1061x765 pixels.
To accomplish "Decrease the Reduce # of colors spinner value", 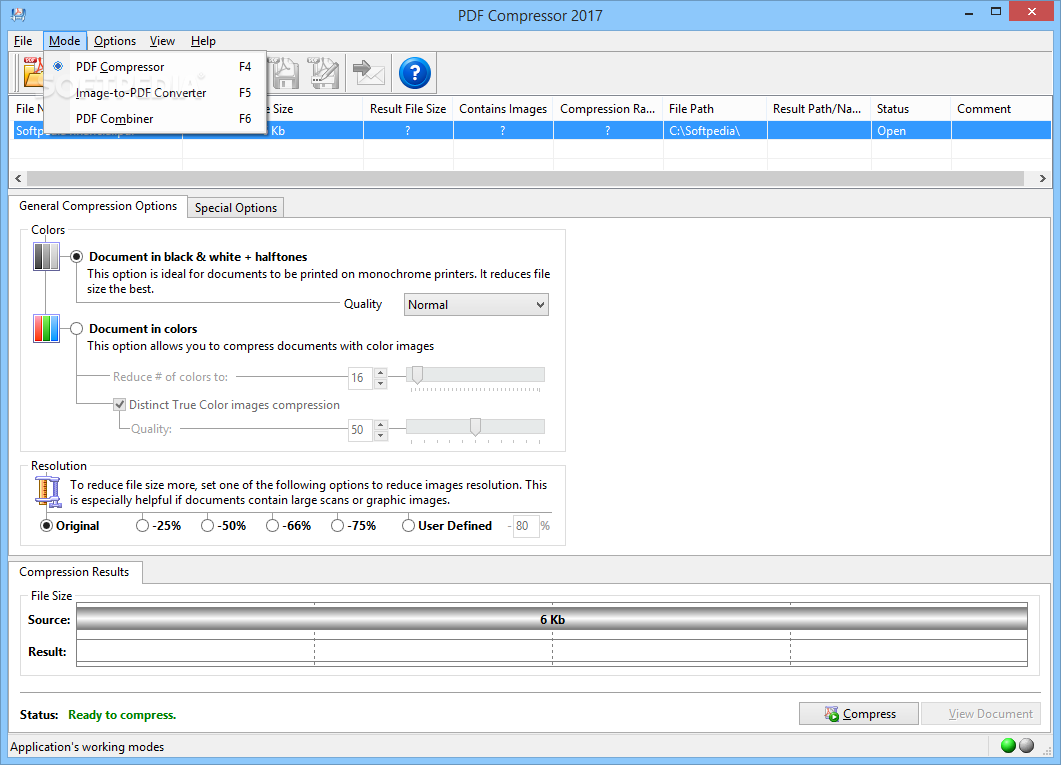I will (380, 383).
